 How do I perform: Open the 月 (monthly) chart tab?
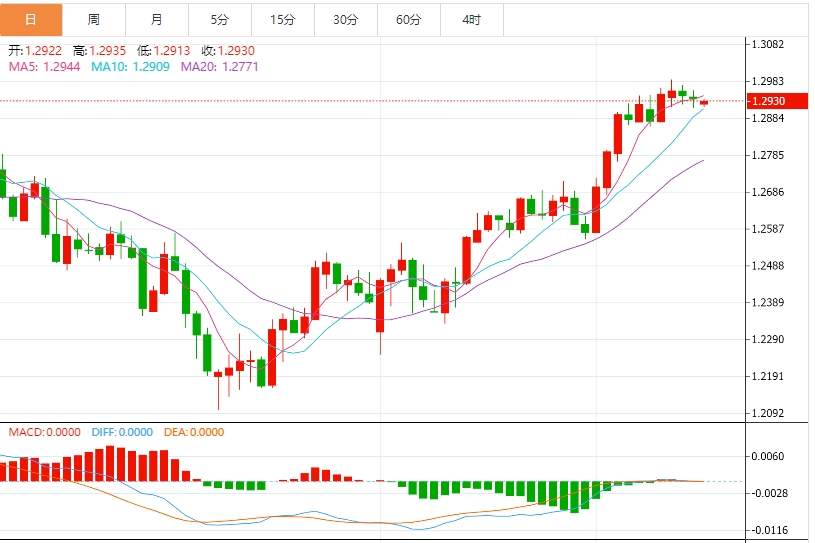tap(156, 19)
